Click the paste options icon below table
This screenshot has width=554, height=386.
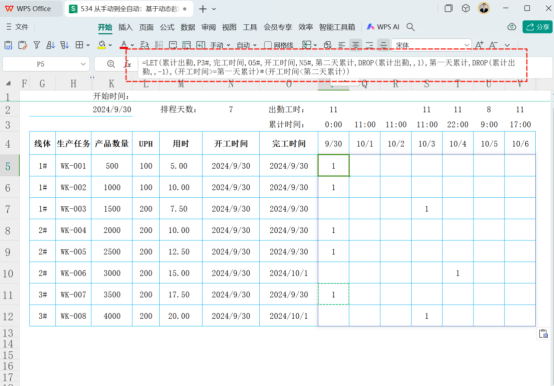pyautogui.click(x=543, y=333)
